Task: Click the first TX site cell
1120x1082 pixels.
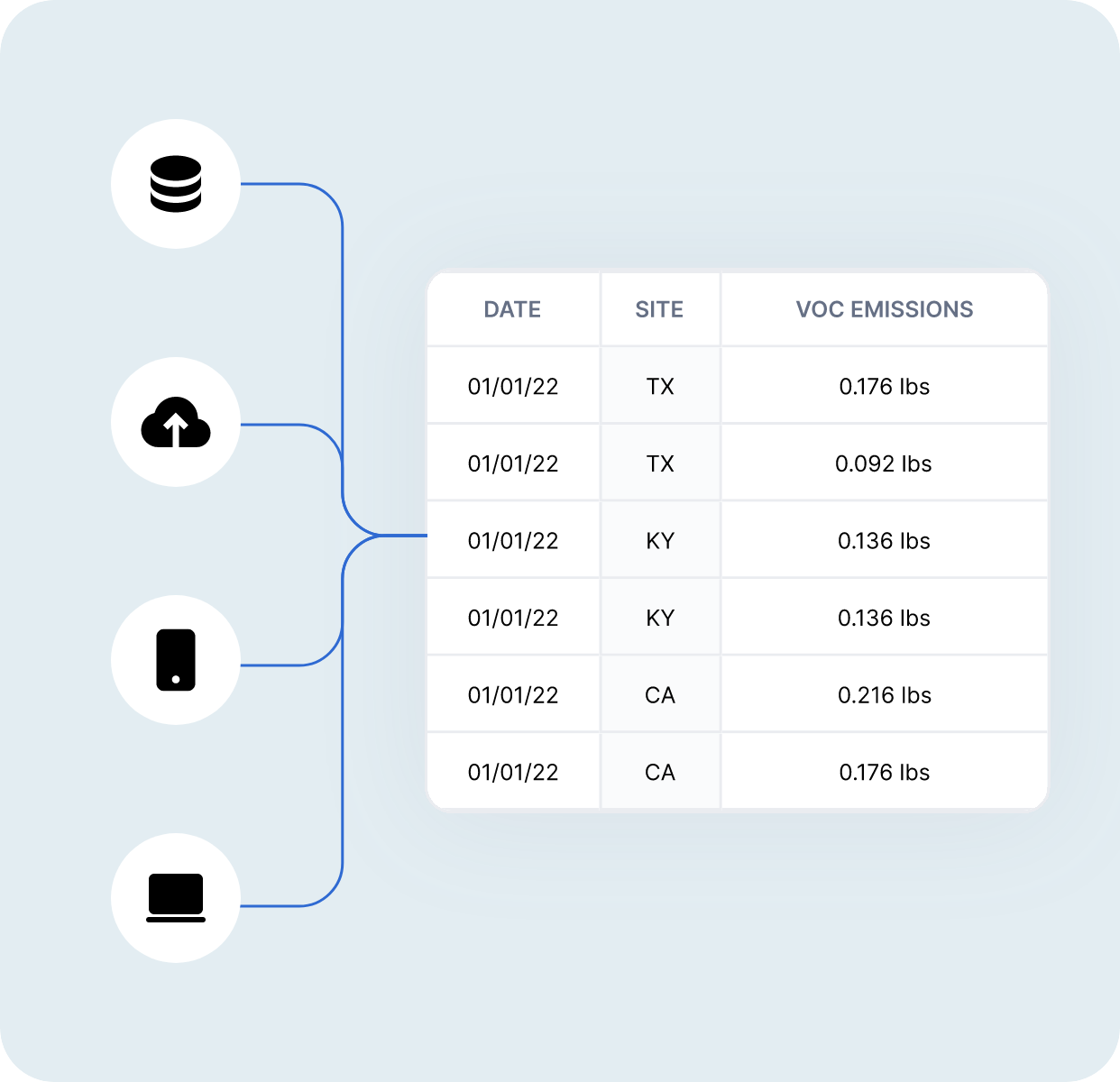Action: 659,386
